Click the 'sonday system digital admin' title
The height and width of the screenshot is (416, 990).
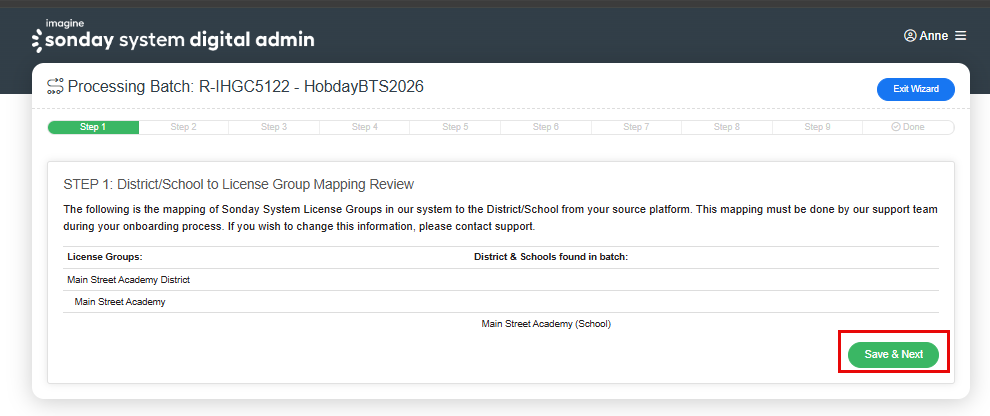(x=179, y=40)
